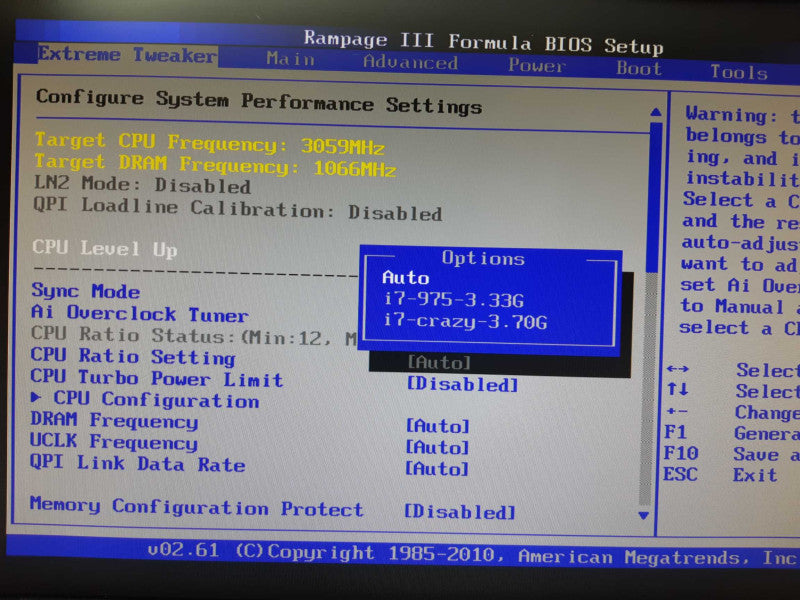Open QPI Link Data Rate [Auto] value
Viewport: 800px width, 600px height.
tap(437, 469)
